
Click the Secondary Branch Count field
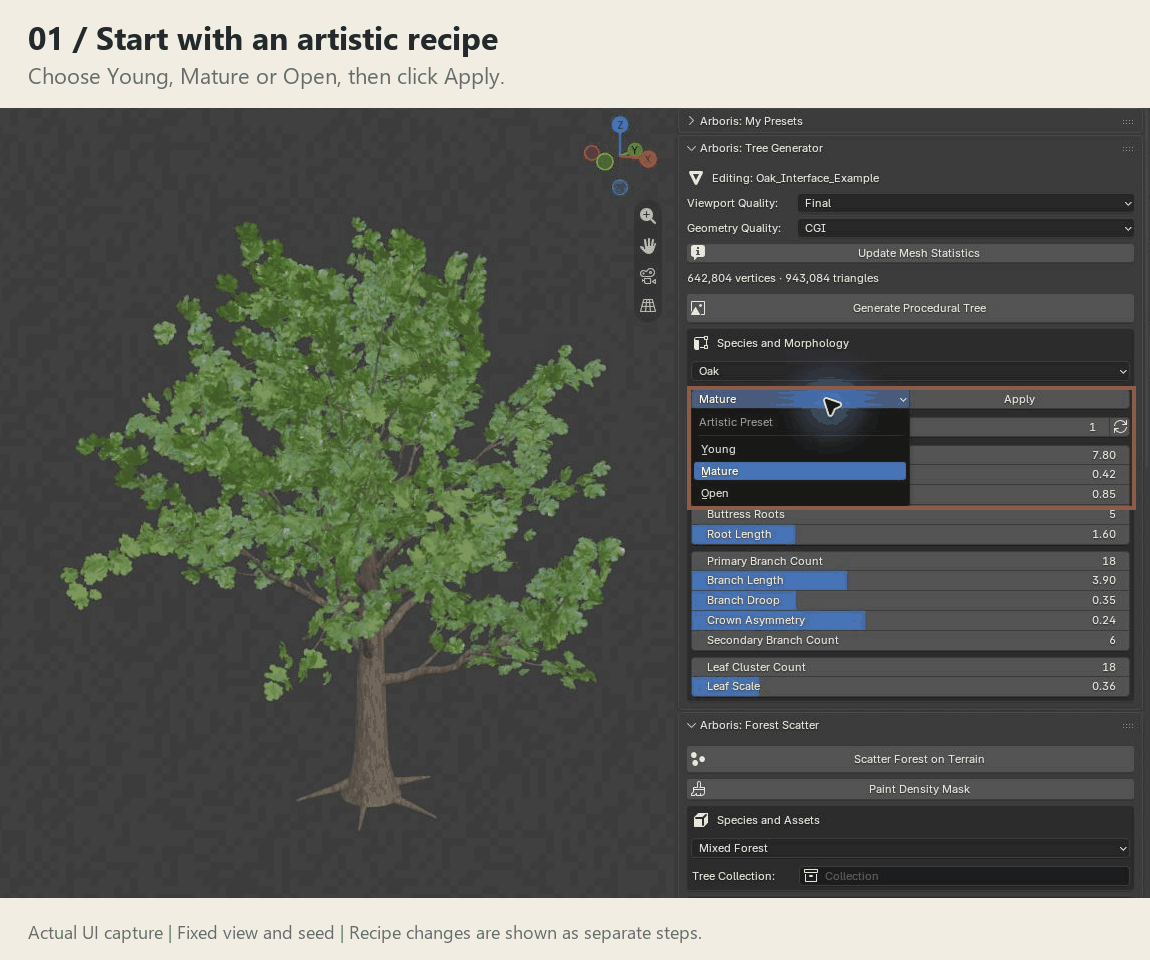coord(910,640)
